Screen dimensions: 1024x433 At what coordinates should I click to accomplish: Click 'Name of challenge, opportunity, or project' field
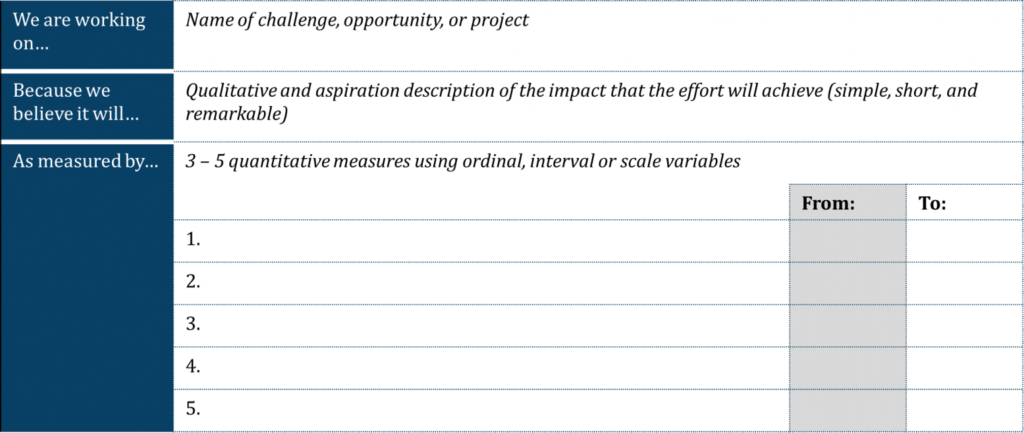tap(598, 35)
